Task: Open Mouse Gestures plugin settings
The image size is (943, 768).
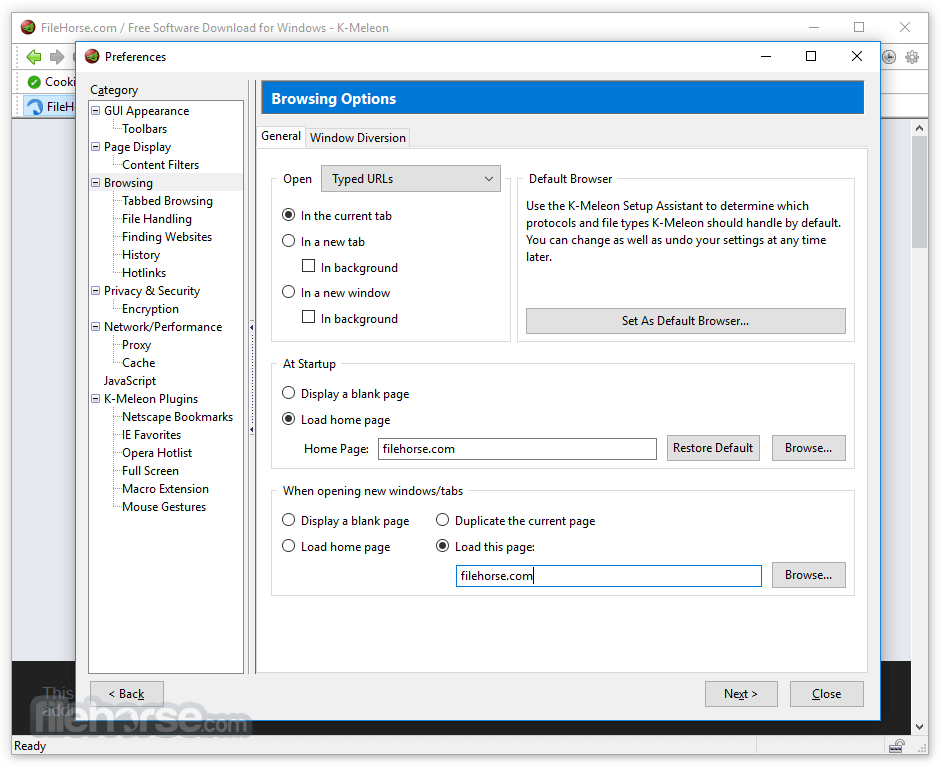Action: click(164, 507)
